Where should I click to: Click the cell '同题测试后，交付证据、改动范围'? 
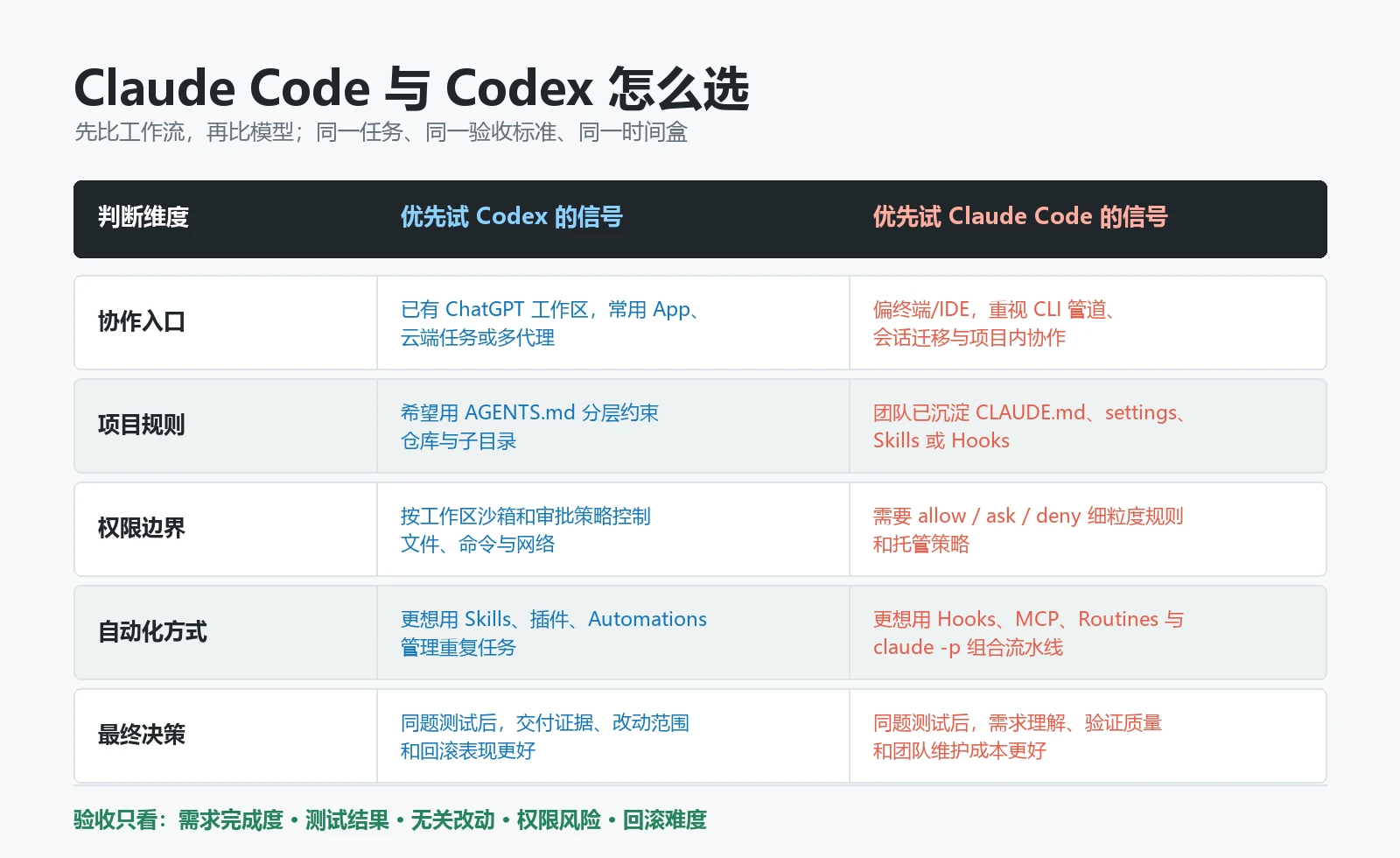(x=613, y=736)
